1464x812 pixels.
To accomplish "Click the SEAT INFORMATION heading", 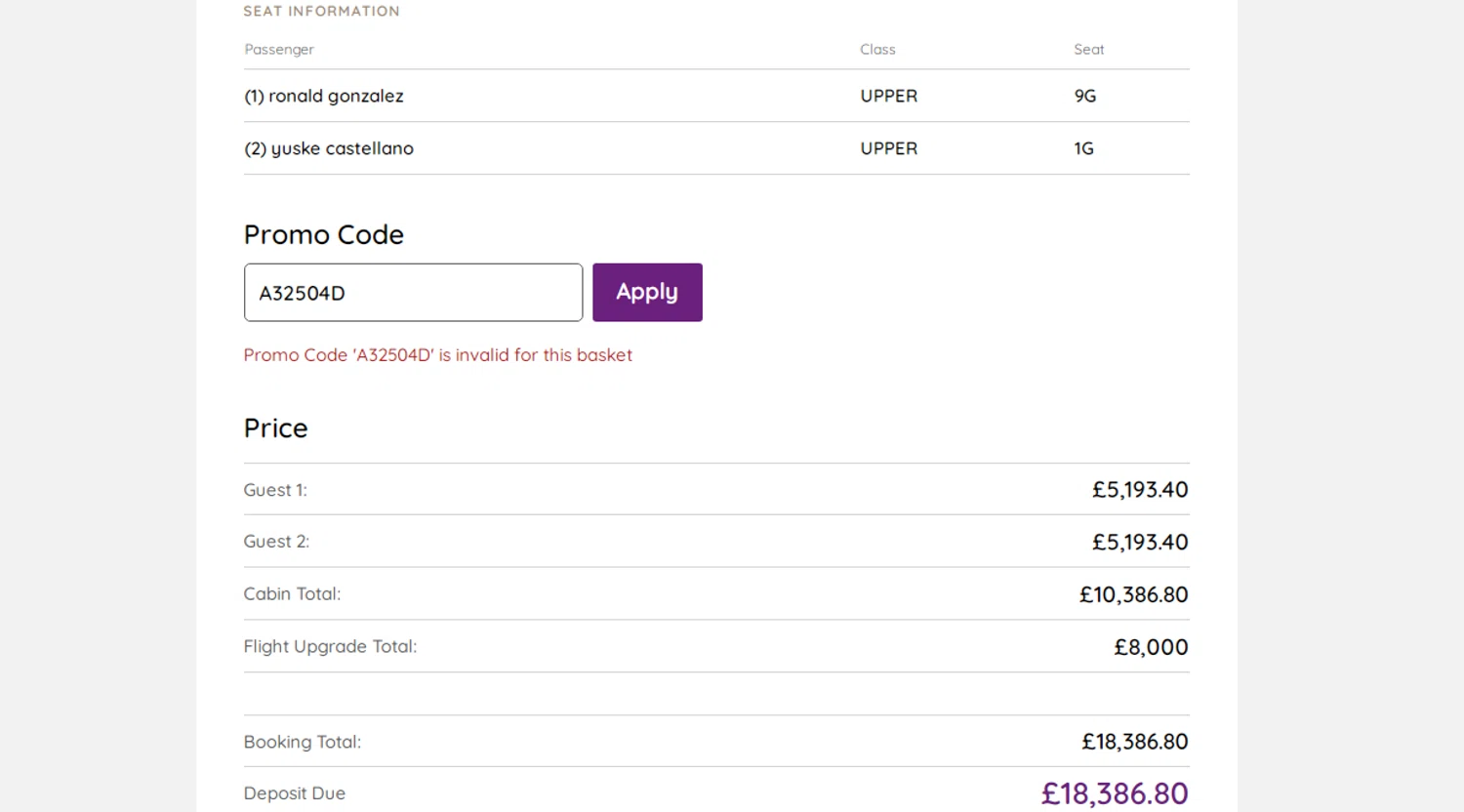I will pyautogui.click(x=322, y=11).
